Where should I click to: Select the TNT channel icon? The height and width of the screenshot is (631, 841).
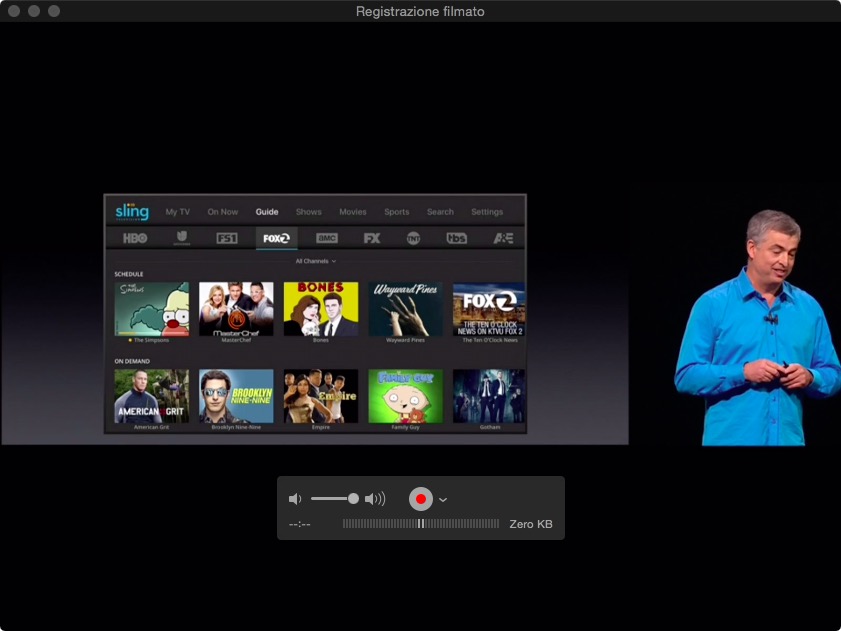pos(413,238)
